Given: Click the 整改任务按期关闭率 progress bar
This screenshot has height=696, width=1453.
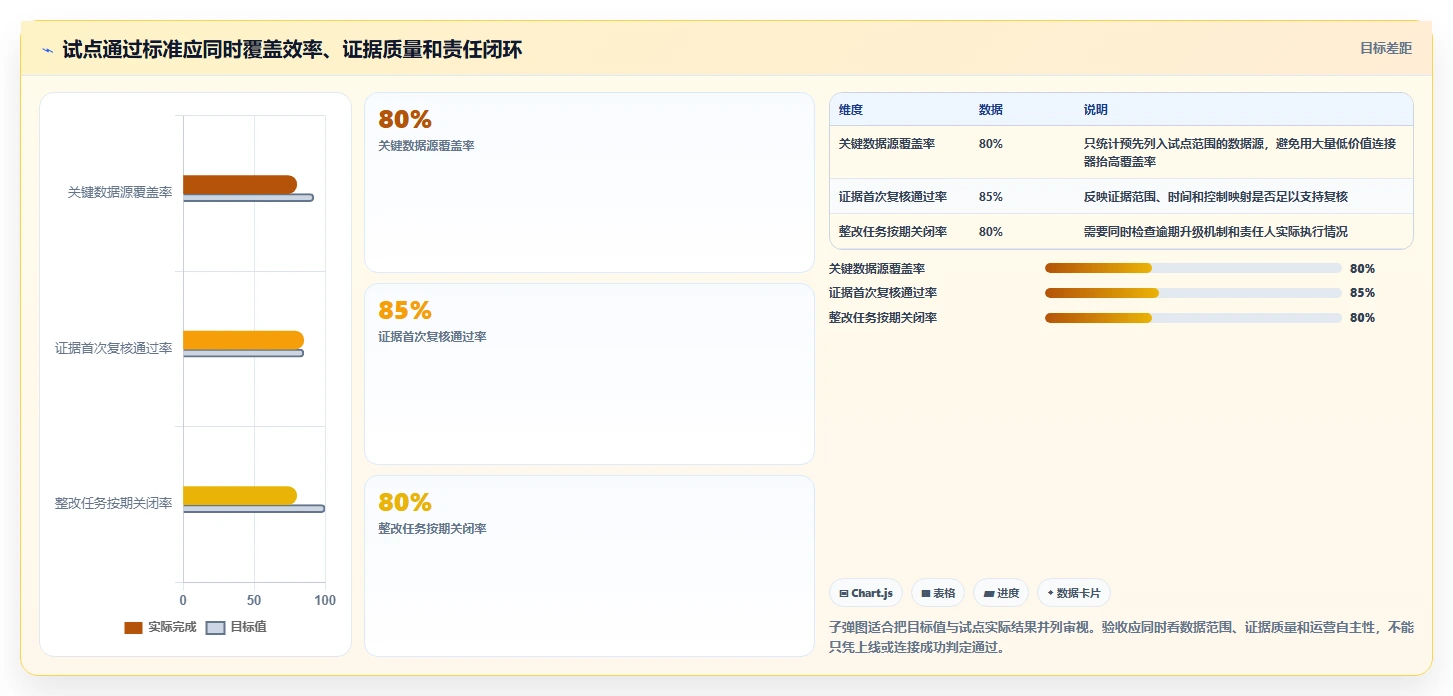Looking at the screenshot, I should (1193, 317).
